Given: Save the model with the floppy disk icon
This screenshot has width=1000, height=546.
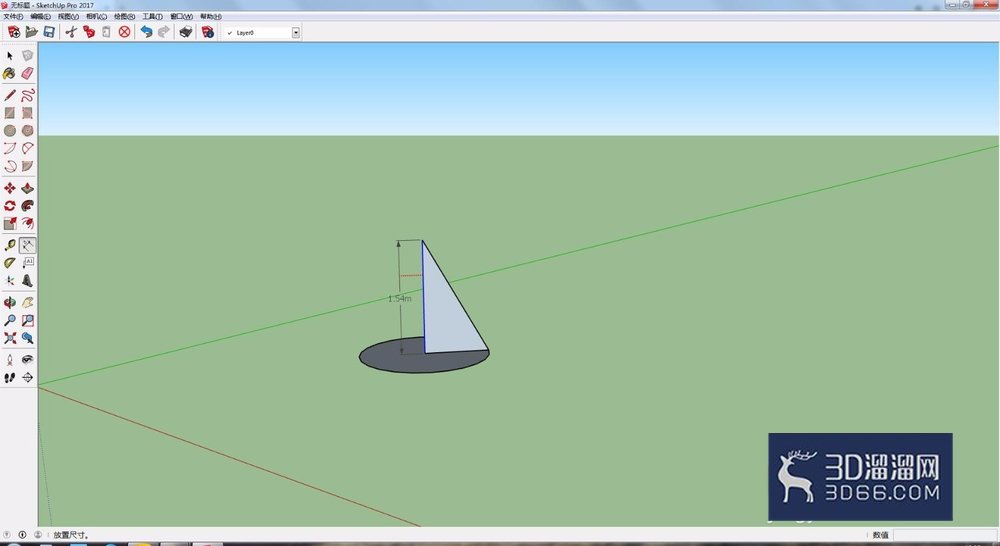Looking at the screenshot, I should point(48,32).
